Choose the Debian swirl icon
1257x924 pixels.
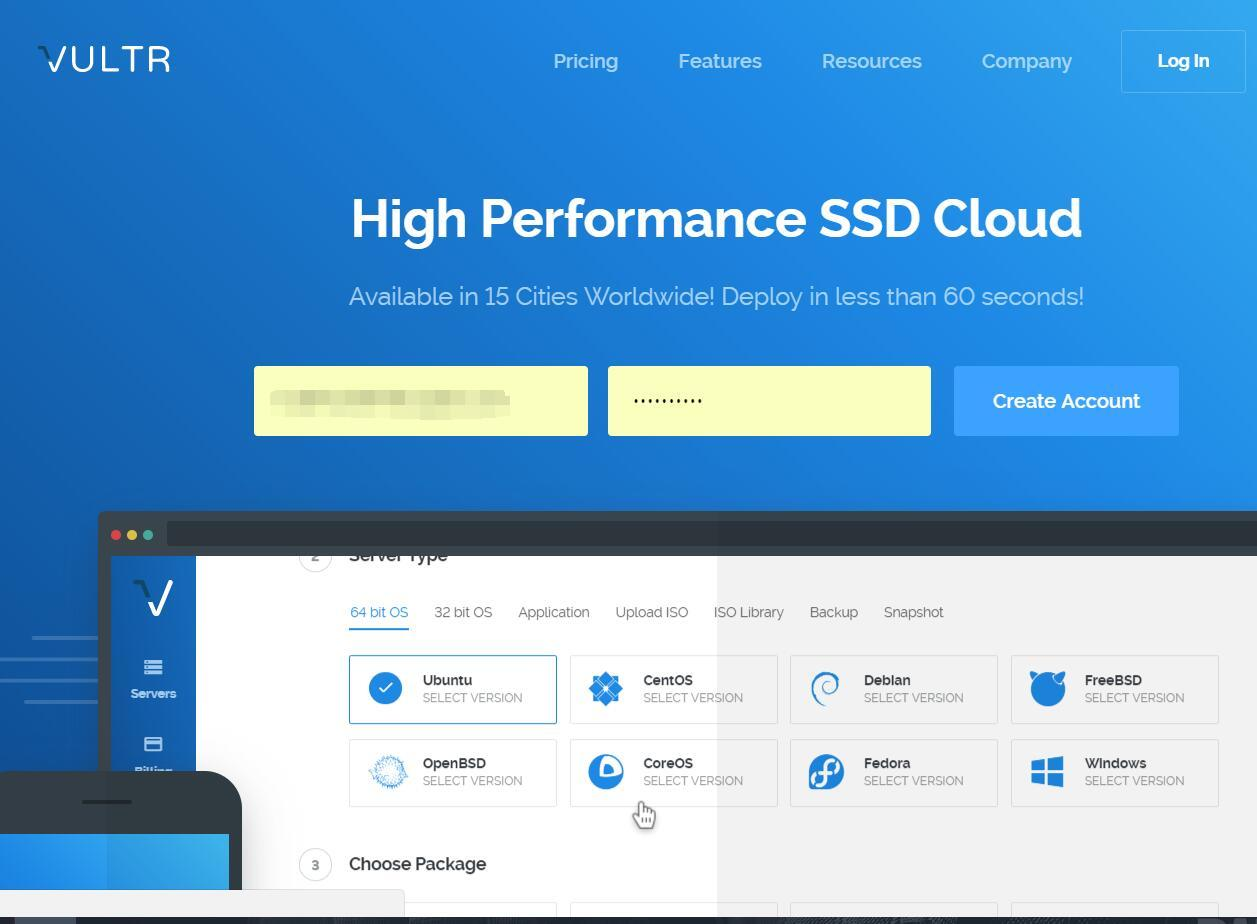(x=826, y=688)
